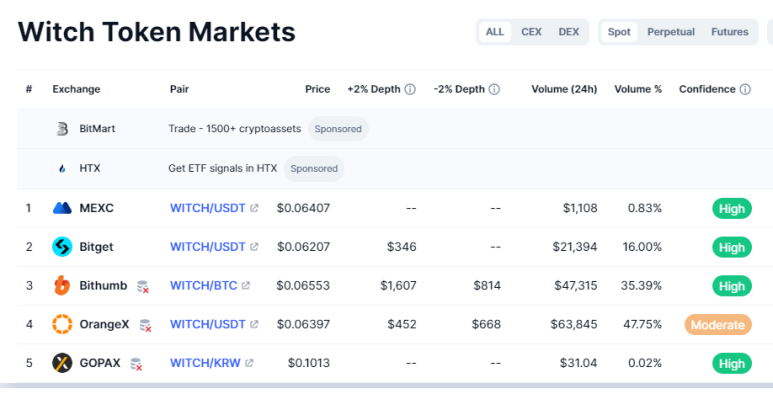Click the database warning icon next to GOPAX
The height and width of the screenshot is (394, 773).
[x=136, y=364]
